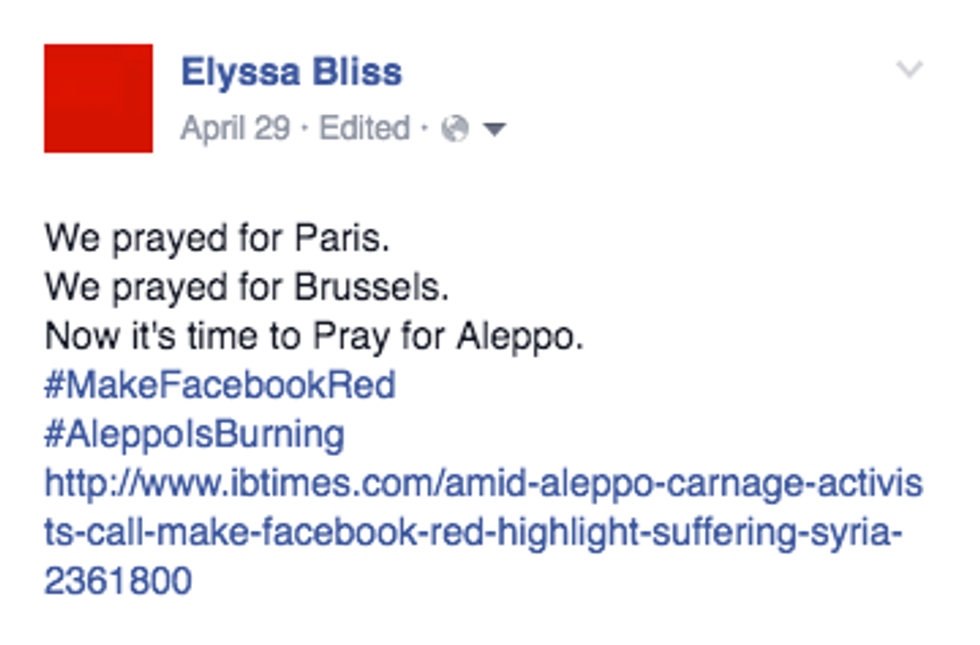Click the globe public privacy icon

pyautogui.click(x=455, y=129)
